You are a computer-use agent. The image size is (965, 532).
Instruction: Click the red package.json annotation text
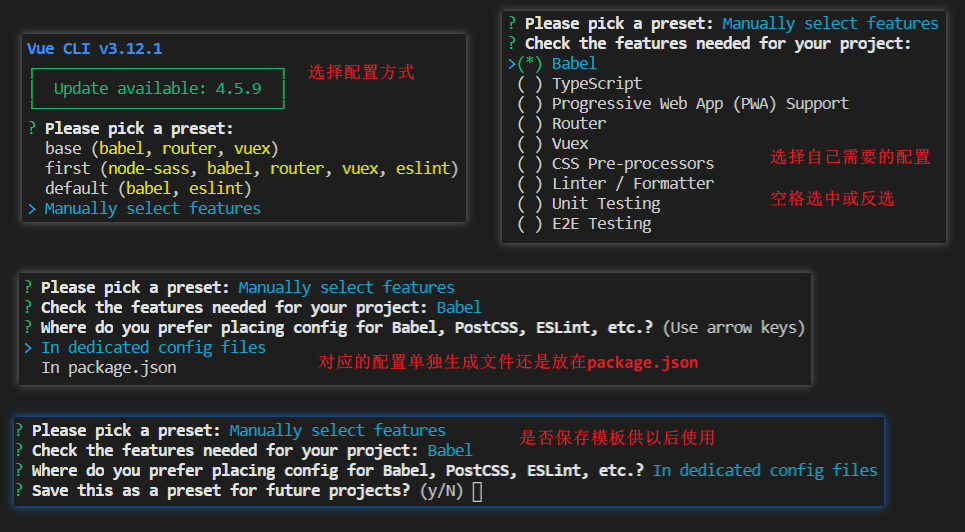(642, 362)
